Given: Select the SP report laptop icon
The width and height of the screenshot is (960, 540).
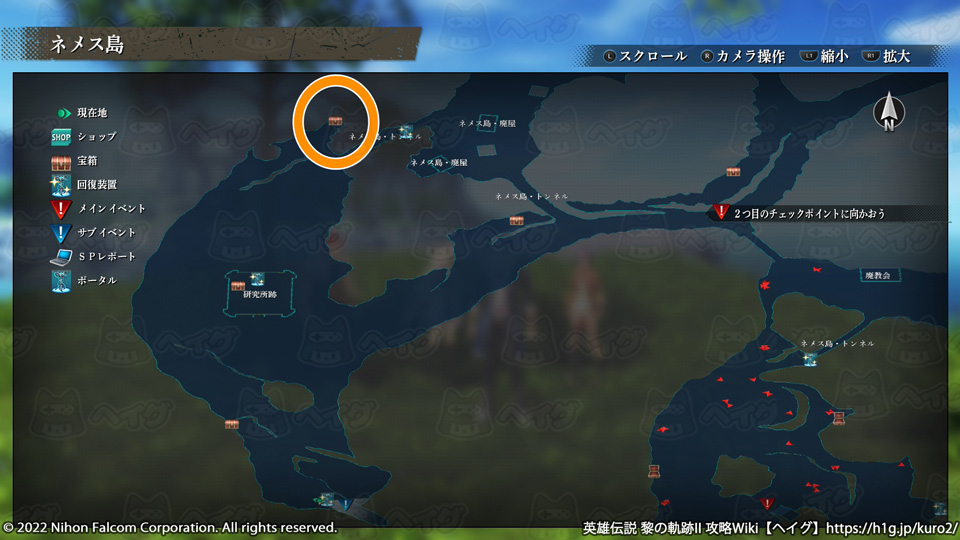Looking at the screenshot, I should 61,257.
